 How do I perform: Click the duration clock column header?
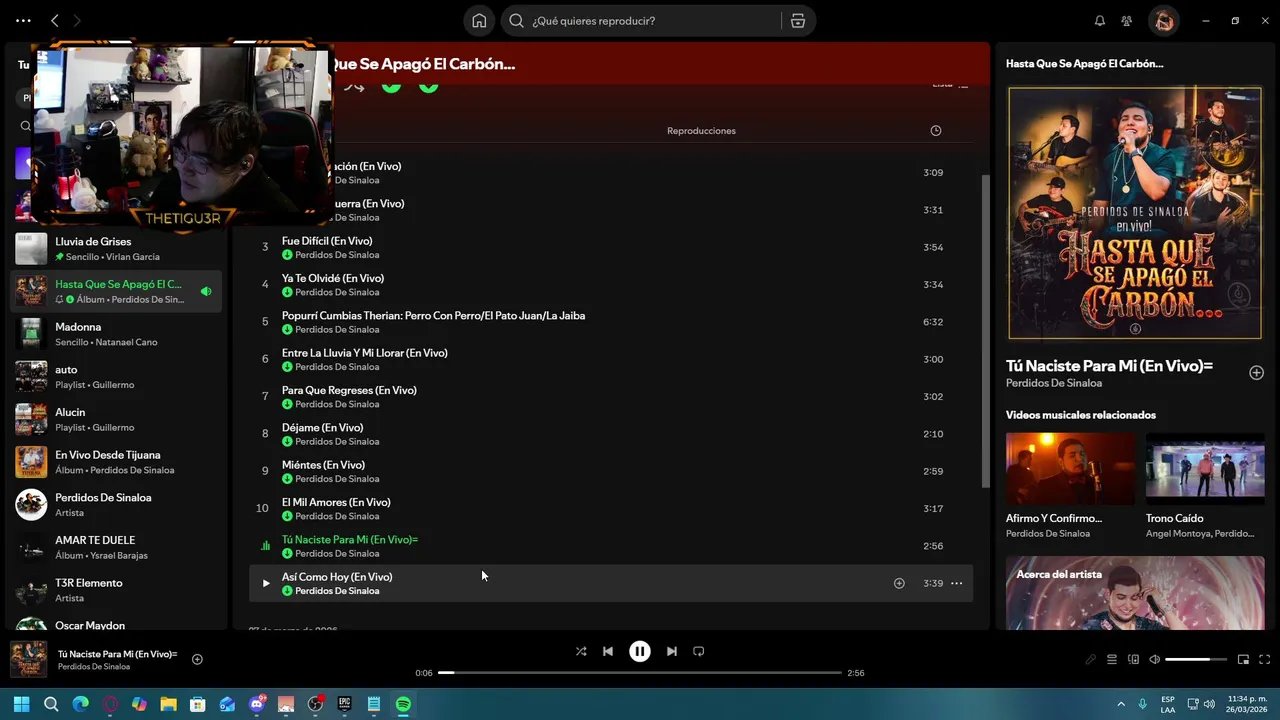pyautogui.click(x=936, y=131)
